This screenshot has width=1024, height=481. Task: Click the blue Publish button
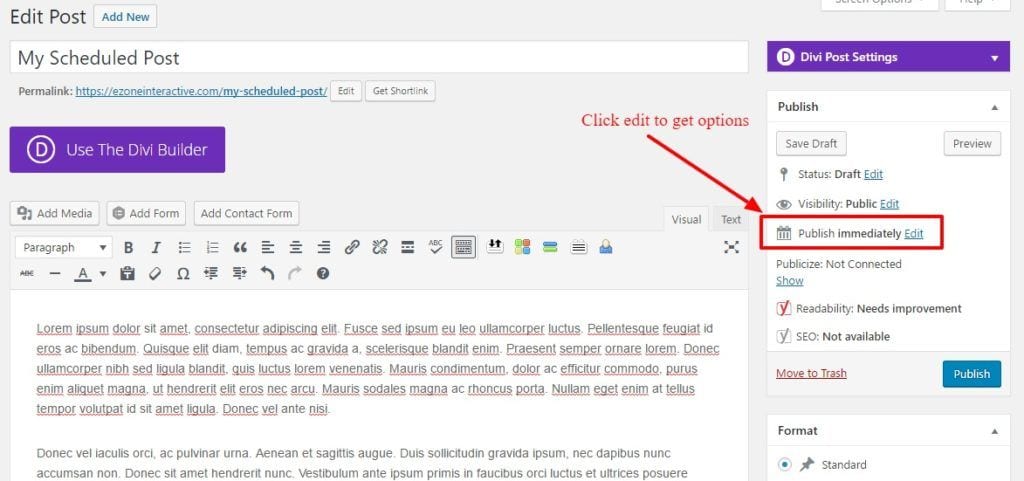click(972, 374)
